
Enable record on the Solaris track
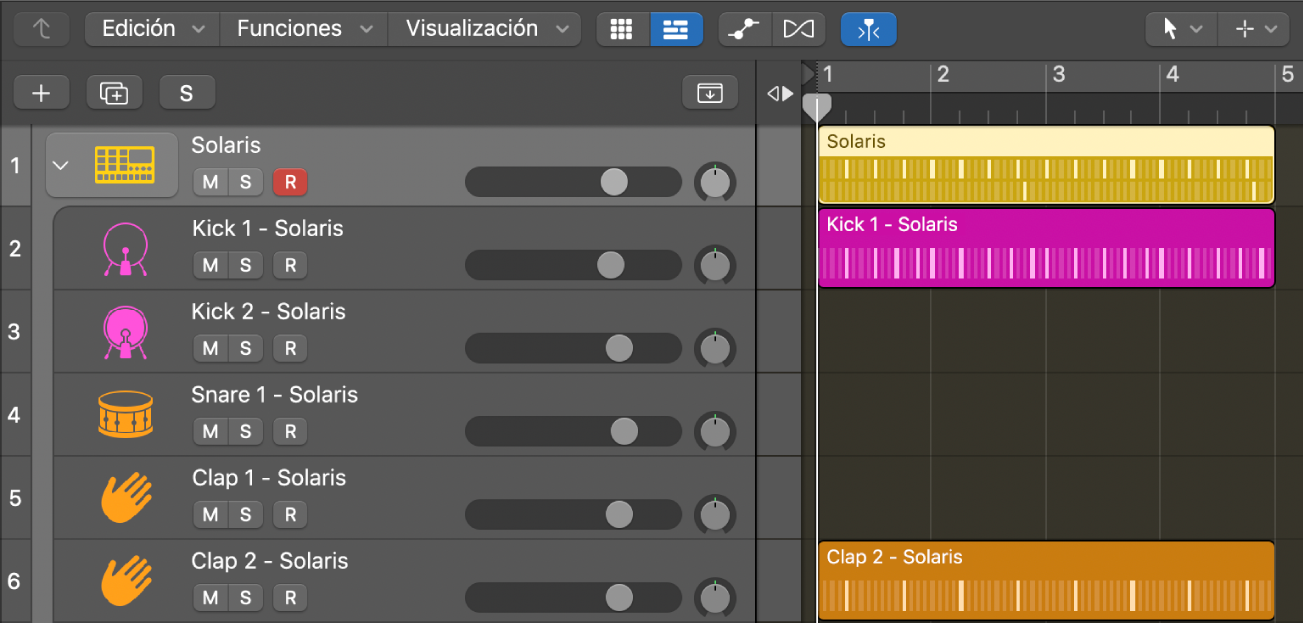pos(289,182)
